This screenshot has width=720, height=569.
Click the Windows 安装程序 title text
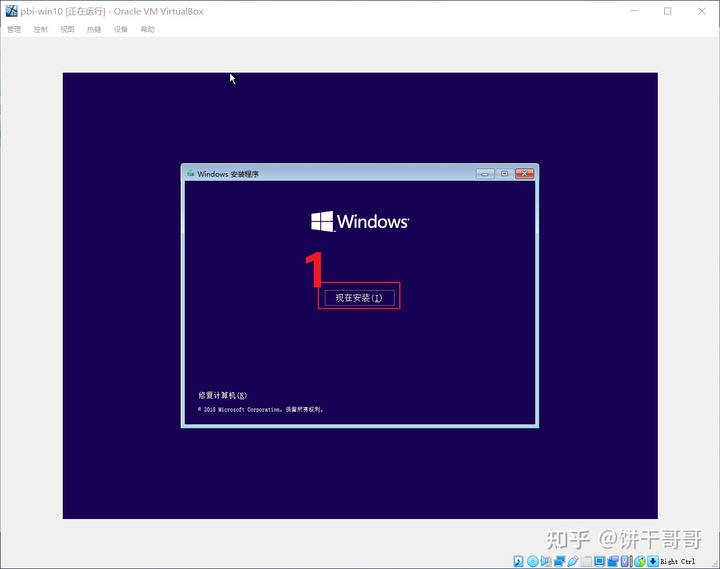tap(228, 174)
